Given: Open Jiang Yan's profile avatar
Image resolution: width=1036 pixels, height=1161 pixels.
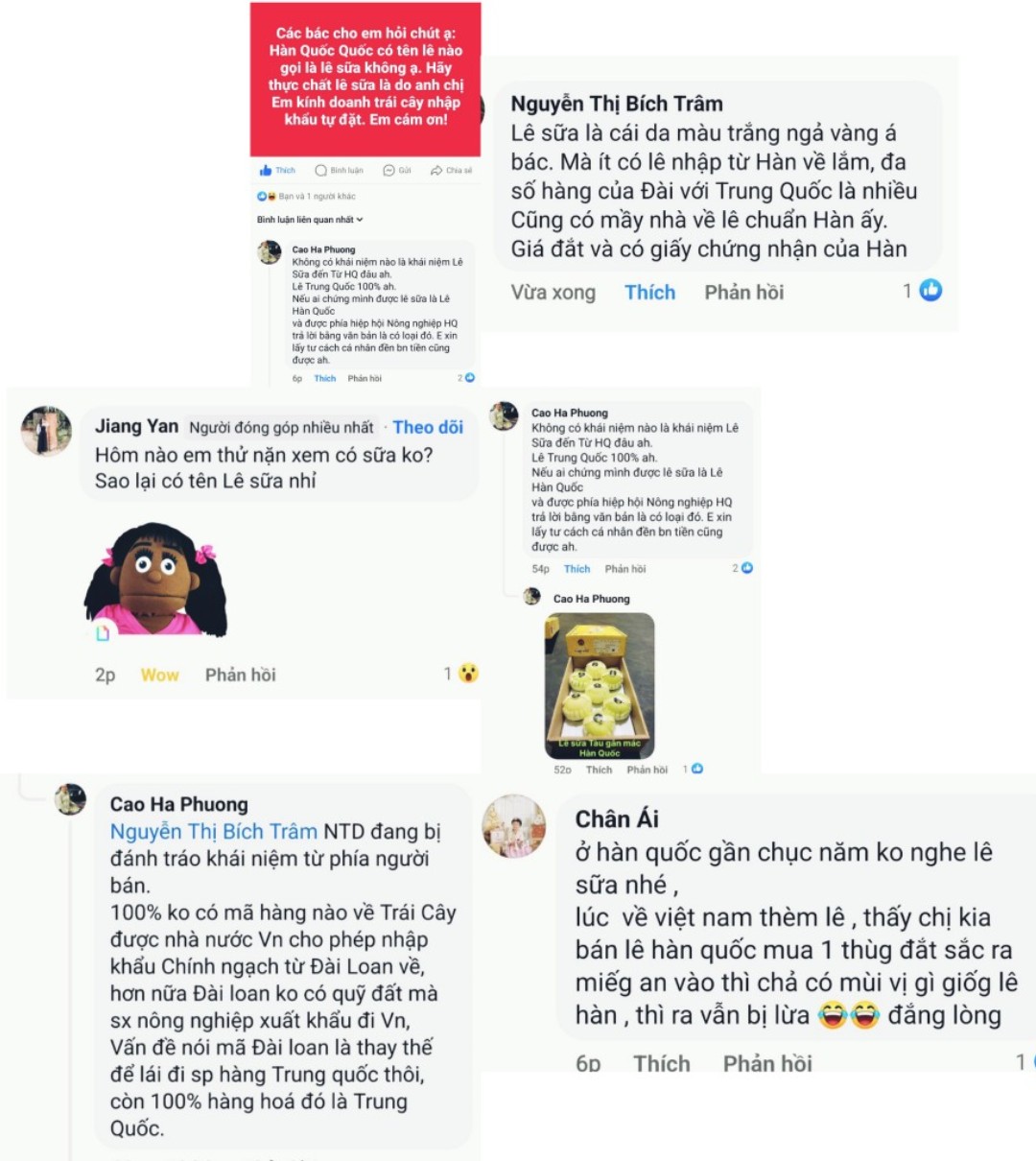Looking at the screenshot, I should point(46,431).
